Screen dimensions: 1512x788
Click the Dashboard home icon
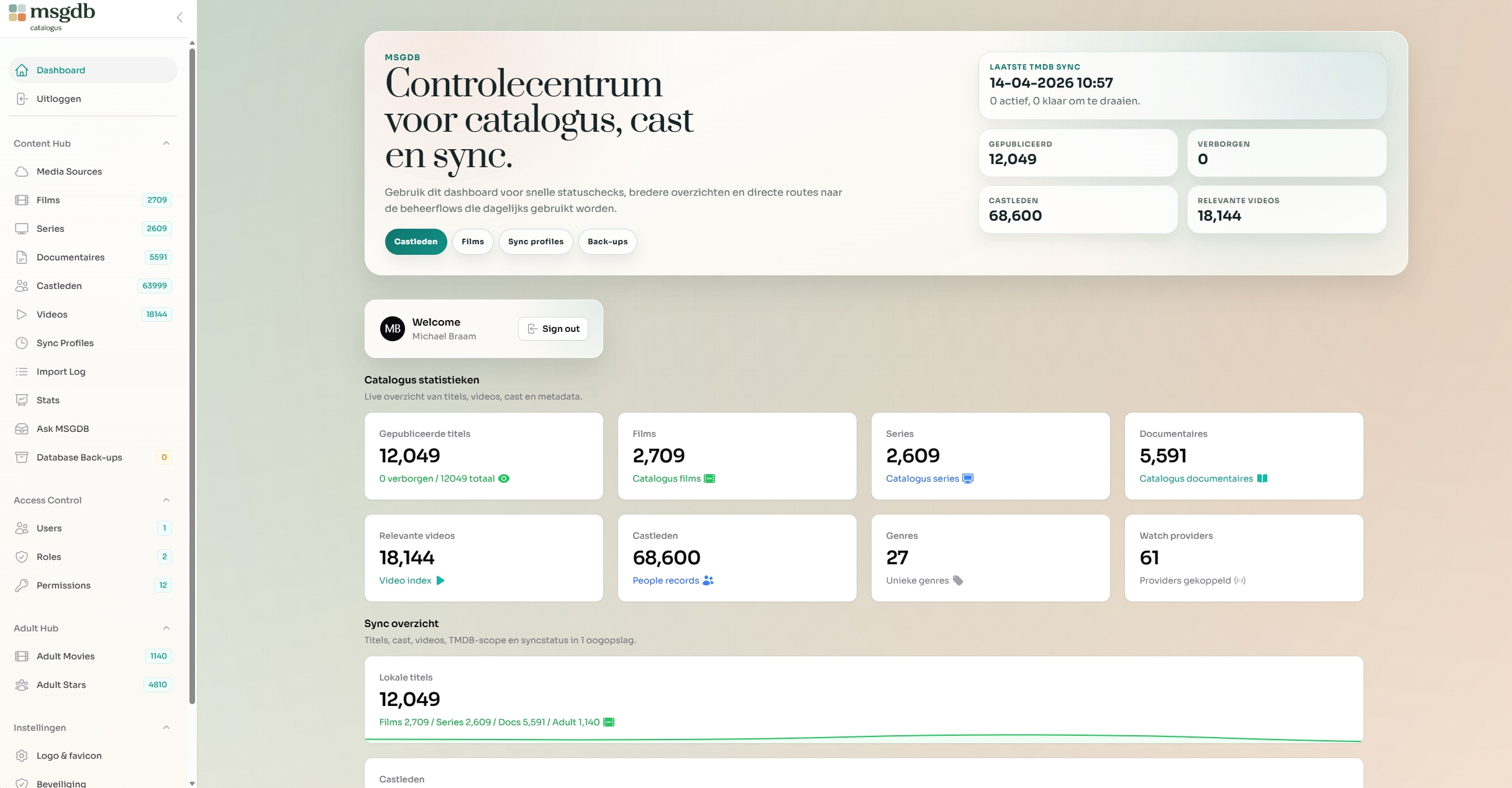[22, 70]
